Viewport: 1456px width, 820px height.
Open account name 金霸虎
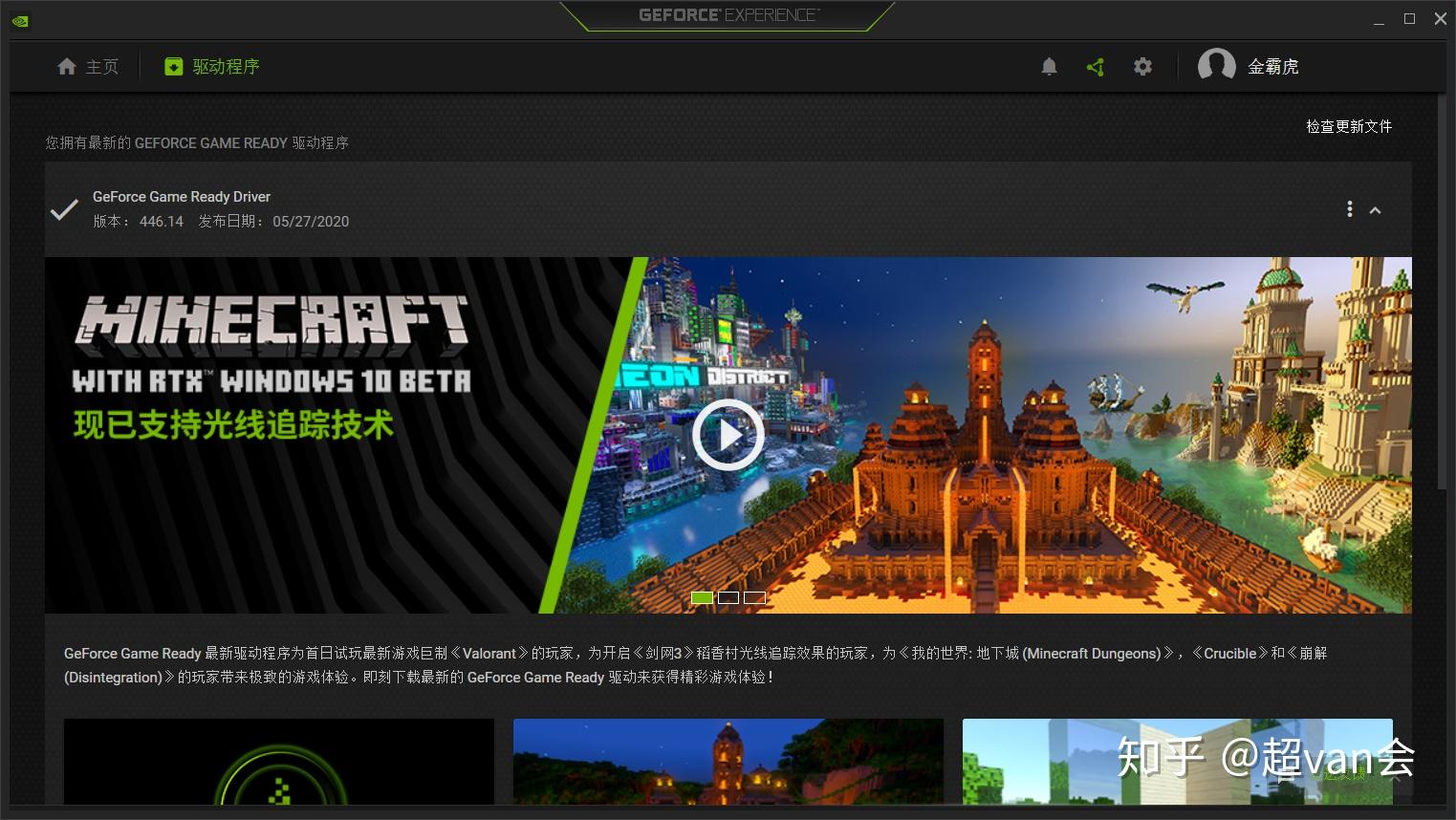point(1272,66)
